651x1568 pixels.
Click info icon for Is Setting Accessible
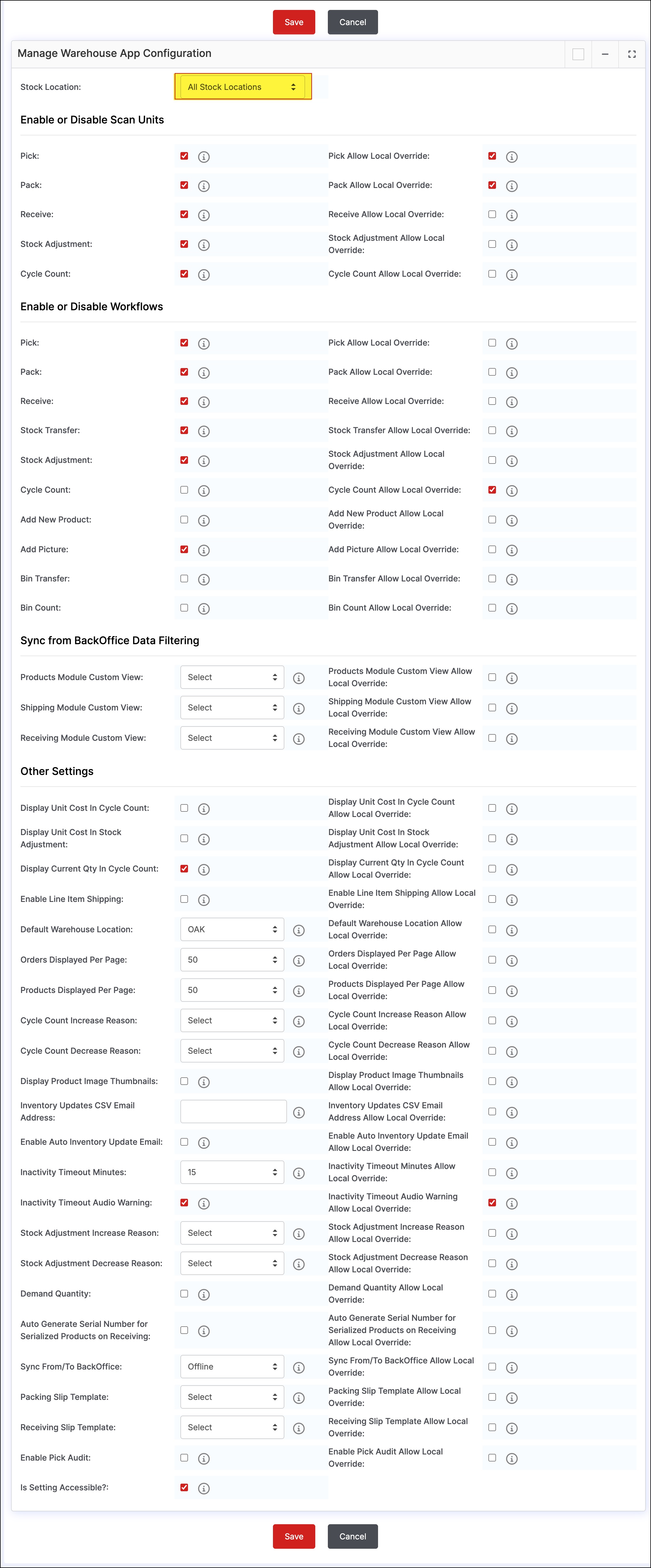[x=204, y=1488]
